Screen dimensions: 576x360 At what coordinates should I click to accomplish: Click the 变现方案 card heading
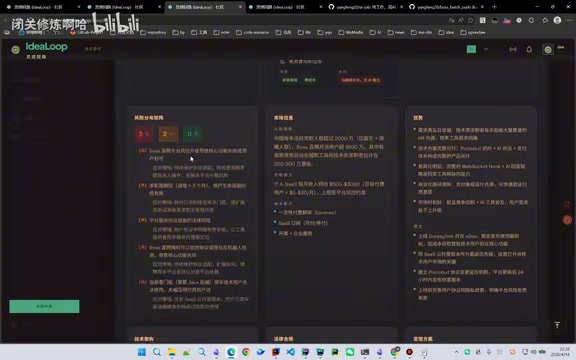pos(423,339)
